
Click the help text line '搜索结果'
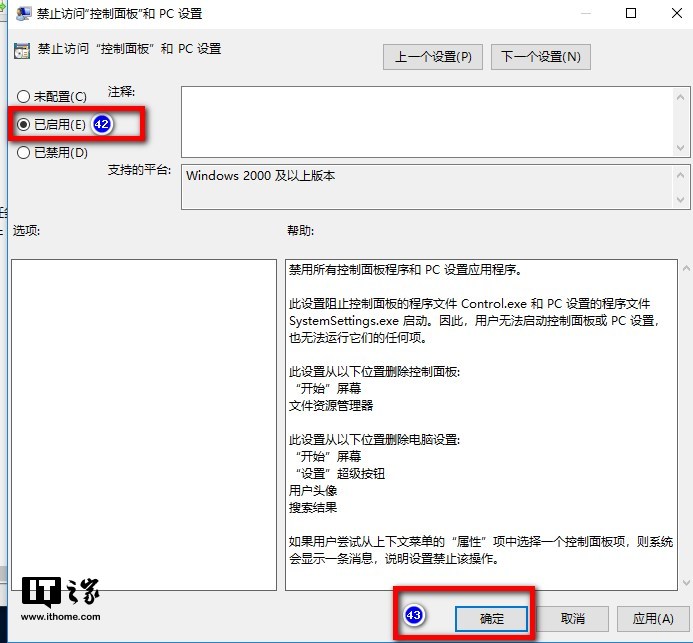coord(313,507)
